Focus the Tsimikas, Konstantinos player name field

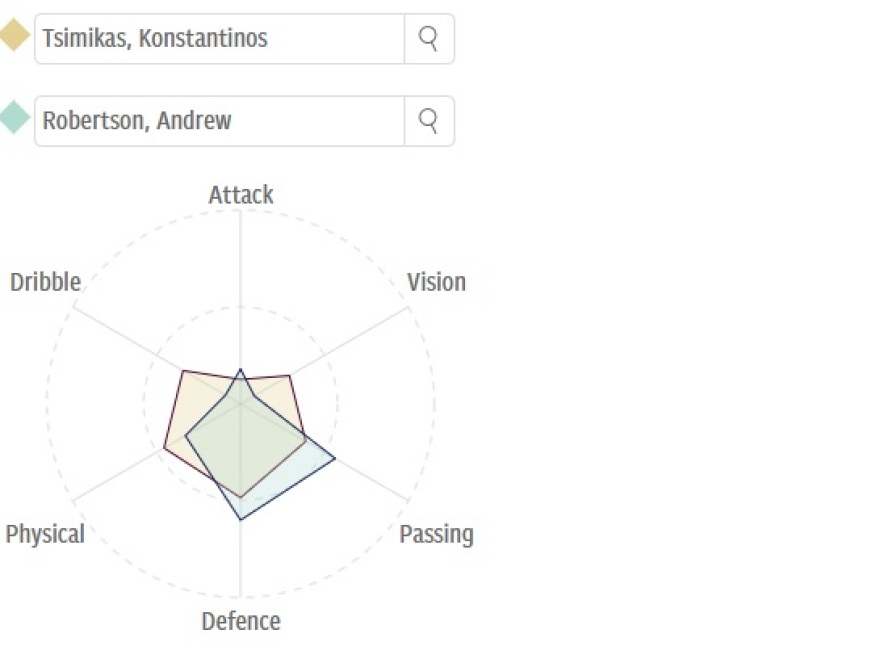point(220,39)
